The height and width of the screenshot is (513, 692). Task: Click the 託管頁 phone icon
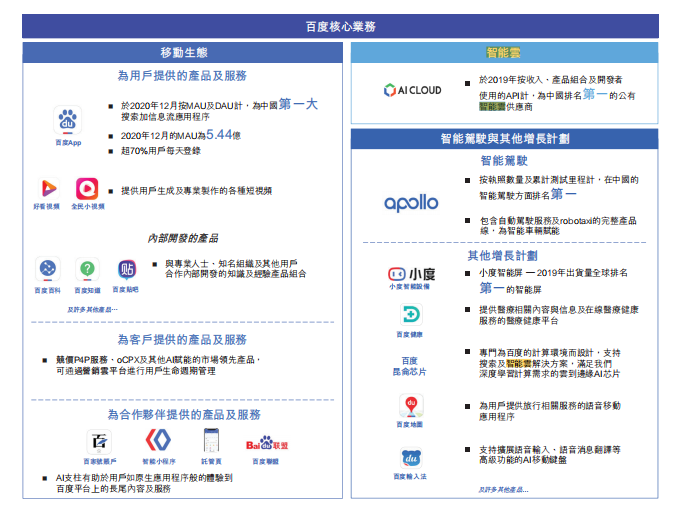point(211,440)
